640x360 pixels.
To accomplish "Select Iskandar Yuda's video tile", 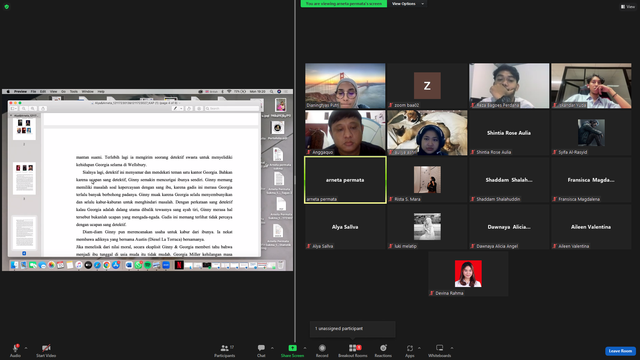I will coord(591,86).
